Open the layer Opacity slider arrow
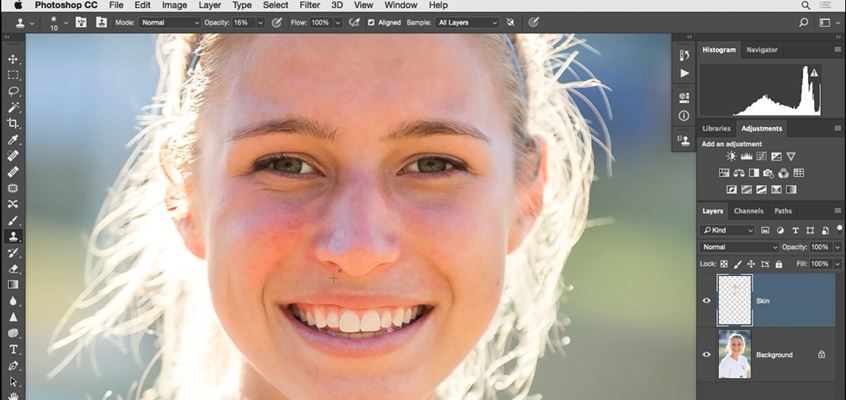 [x=837, y=247]
